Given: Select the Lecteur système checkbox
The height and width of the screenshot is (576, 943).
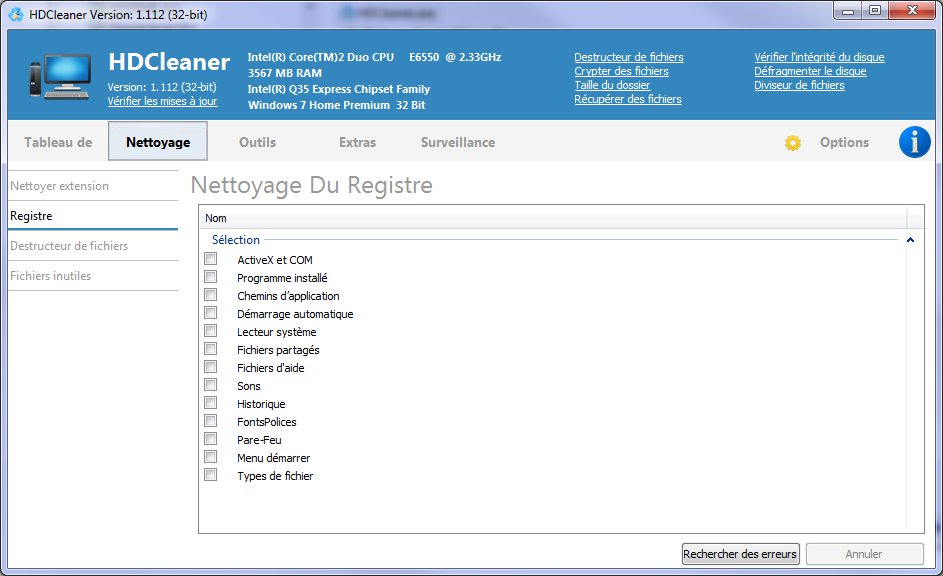Looking at the screenshot, I should [x=210, y=331].
